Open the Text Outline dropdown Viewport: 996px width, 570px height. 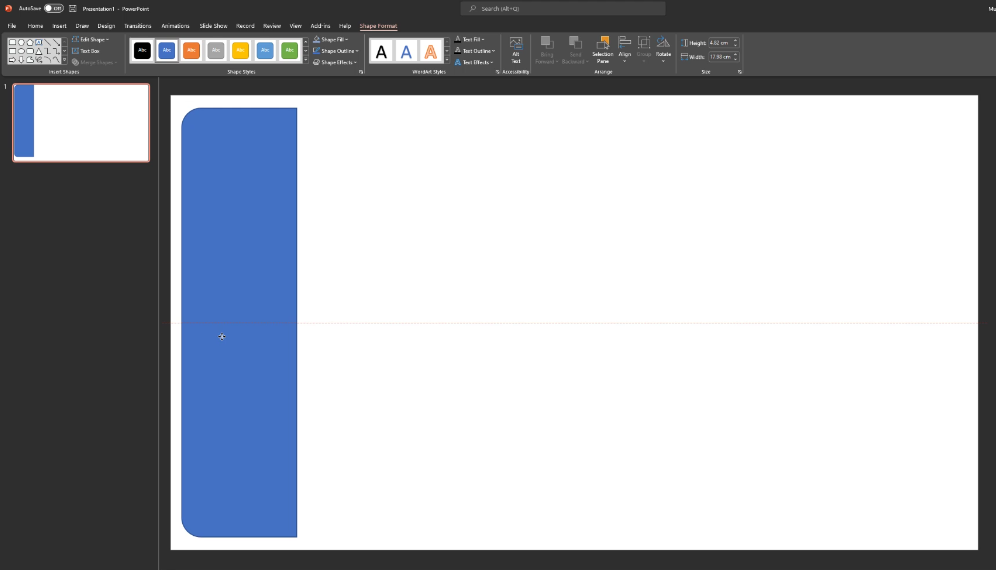tap(474, 51)
